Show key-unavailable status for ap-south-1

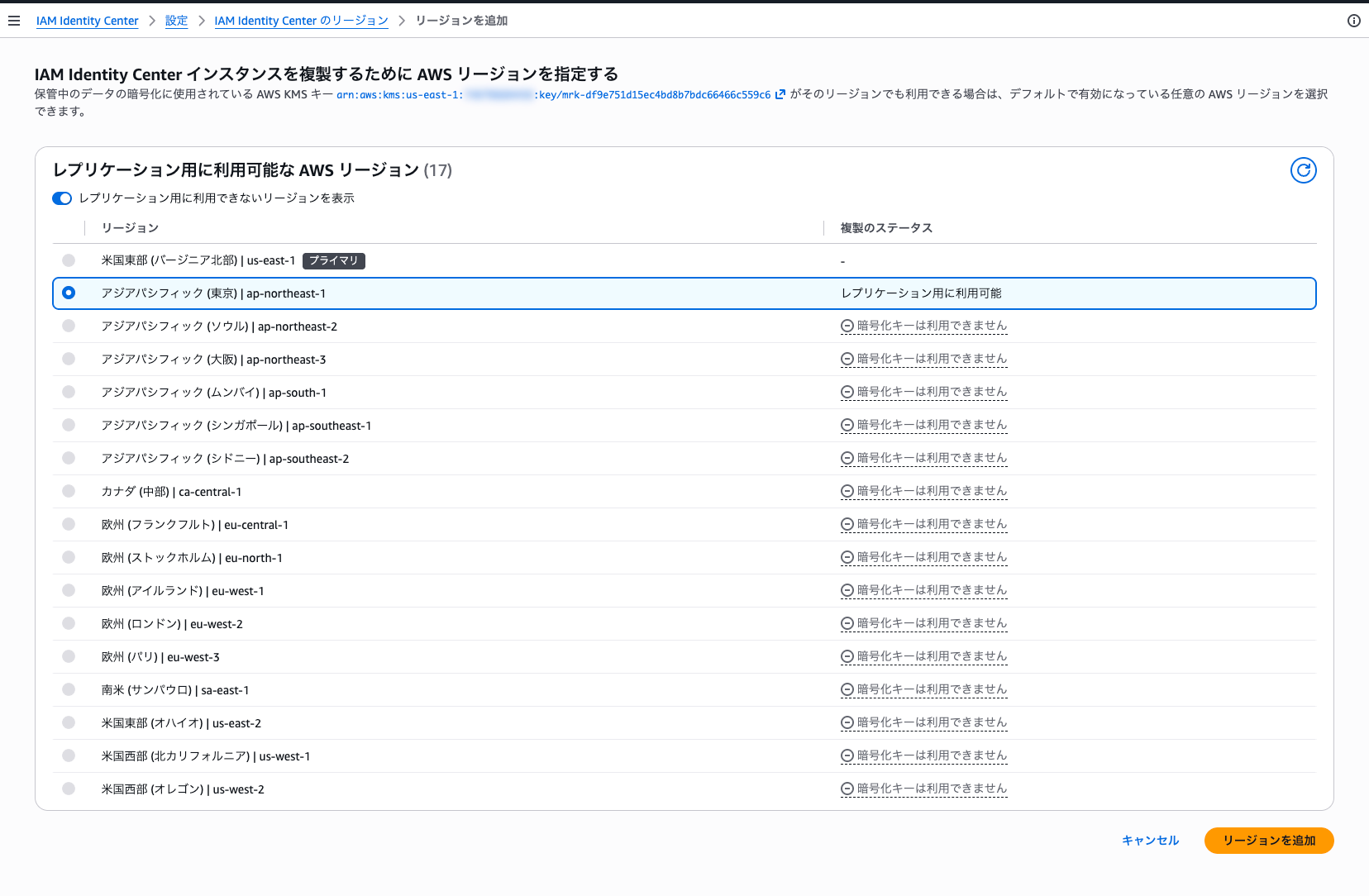click(924, 393)
